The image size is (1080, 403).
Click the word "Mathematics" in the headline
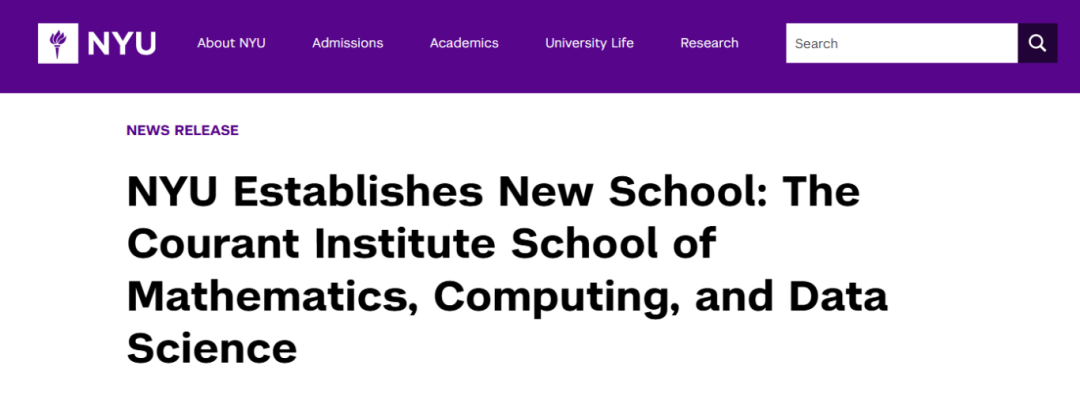[272, 298]
